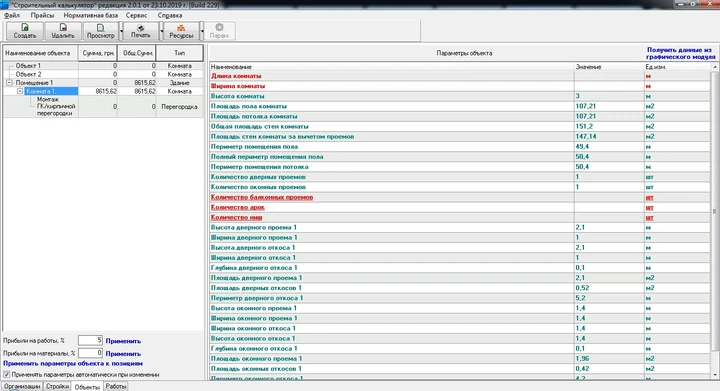The width and height of the screenshot is (720, 391).
Task: Click value 147,14 for стен за вычетом проемов
Action: pyautogui.click(x=609, y=137)
